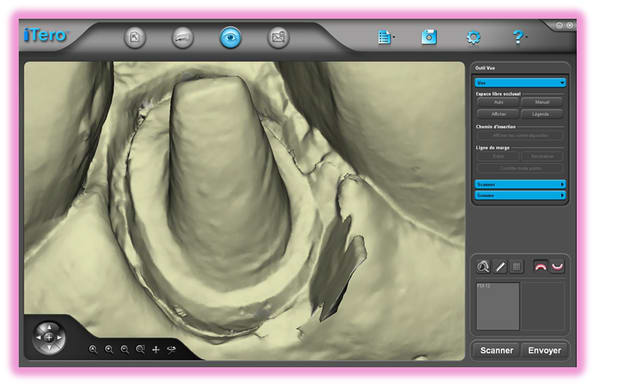Viewport: 640px width, 386px height.
Task: Click the empty dark thumbnail slot
Action: pos(543,306)
